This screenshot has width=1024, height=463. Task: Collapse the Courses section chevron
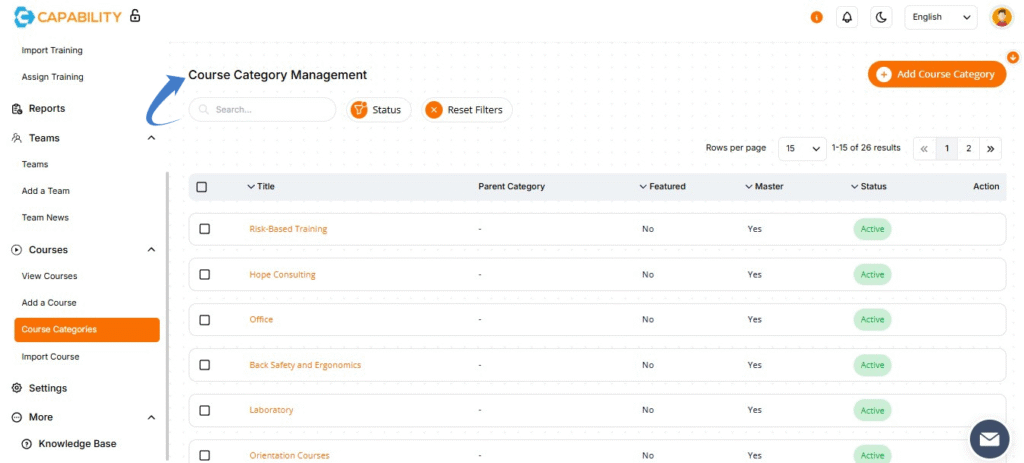(x=152, y=250)
